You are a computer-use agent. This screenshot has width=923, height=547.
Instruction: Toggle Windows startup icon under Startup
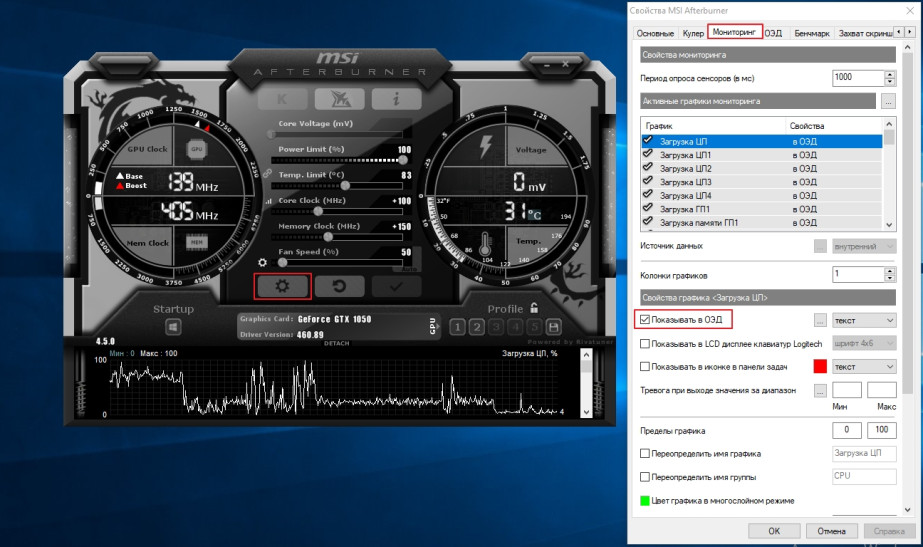[x=173, y=327]
